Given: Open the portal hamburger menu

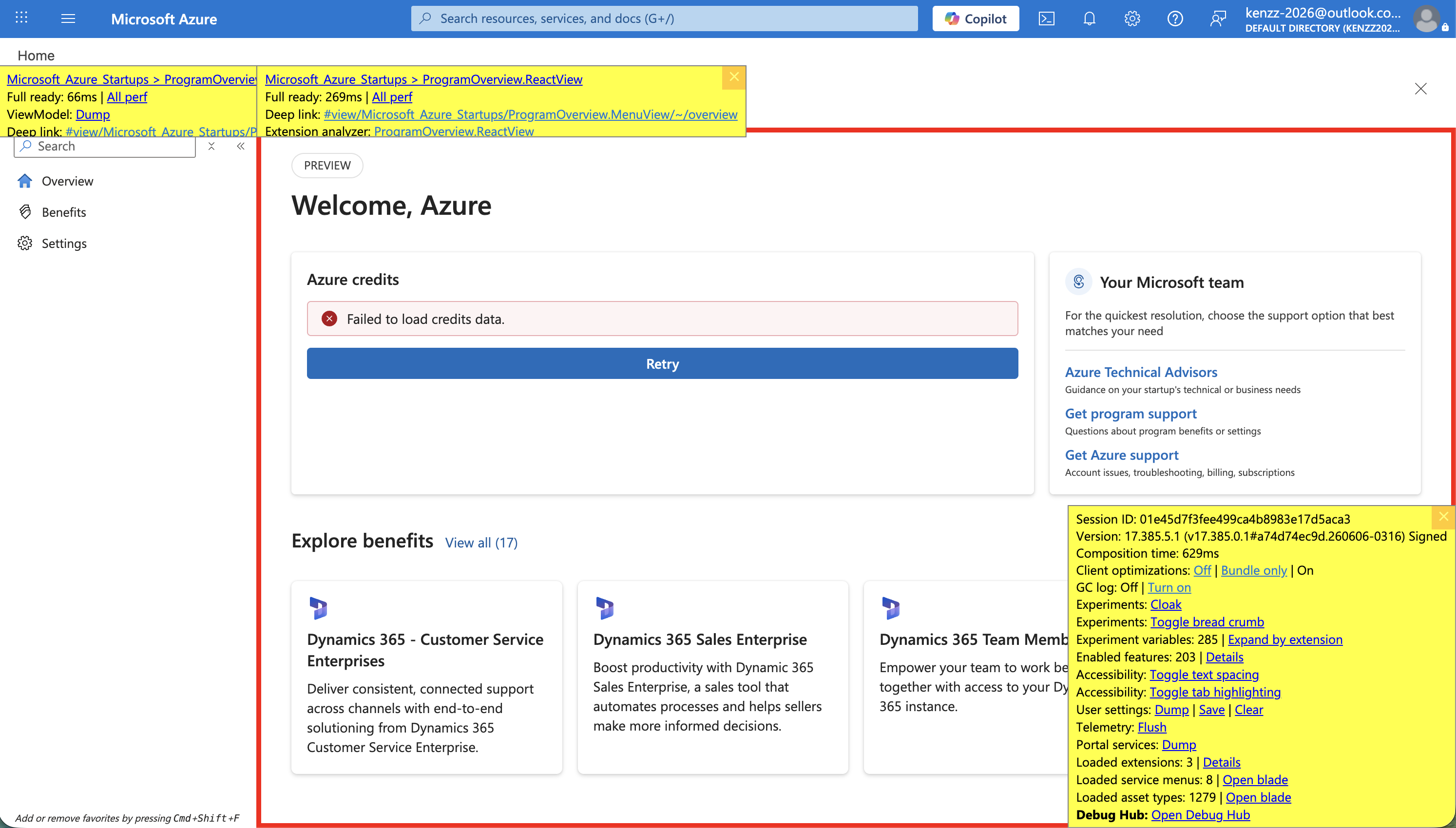Looking at the screenshot, I should (68, 19).
